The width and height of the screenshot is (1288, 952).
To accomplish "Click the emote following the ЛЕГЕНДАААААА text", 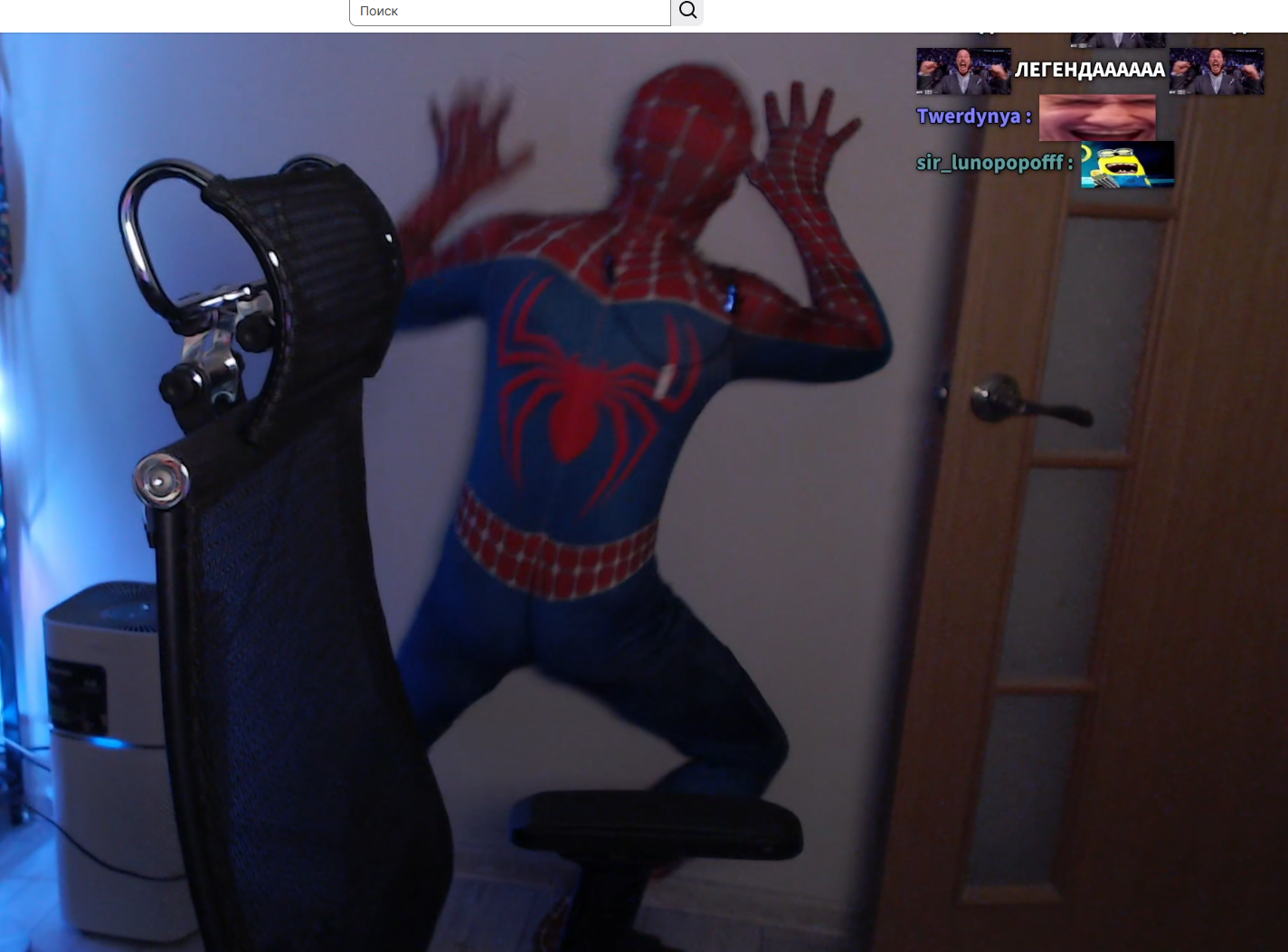I will (x=1217, y=71).
